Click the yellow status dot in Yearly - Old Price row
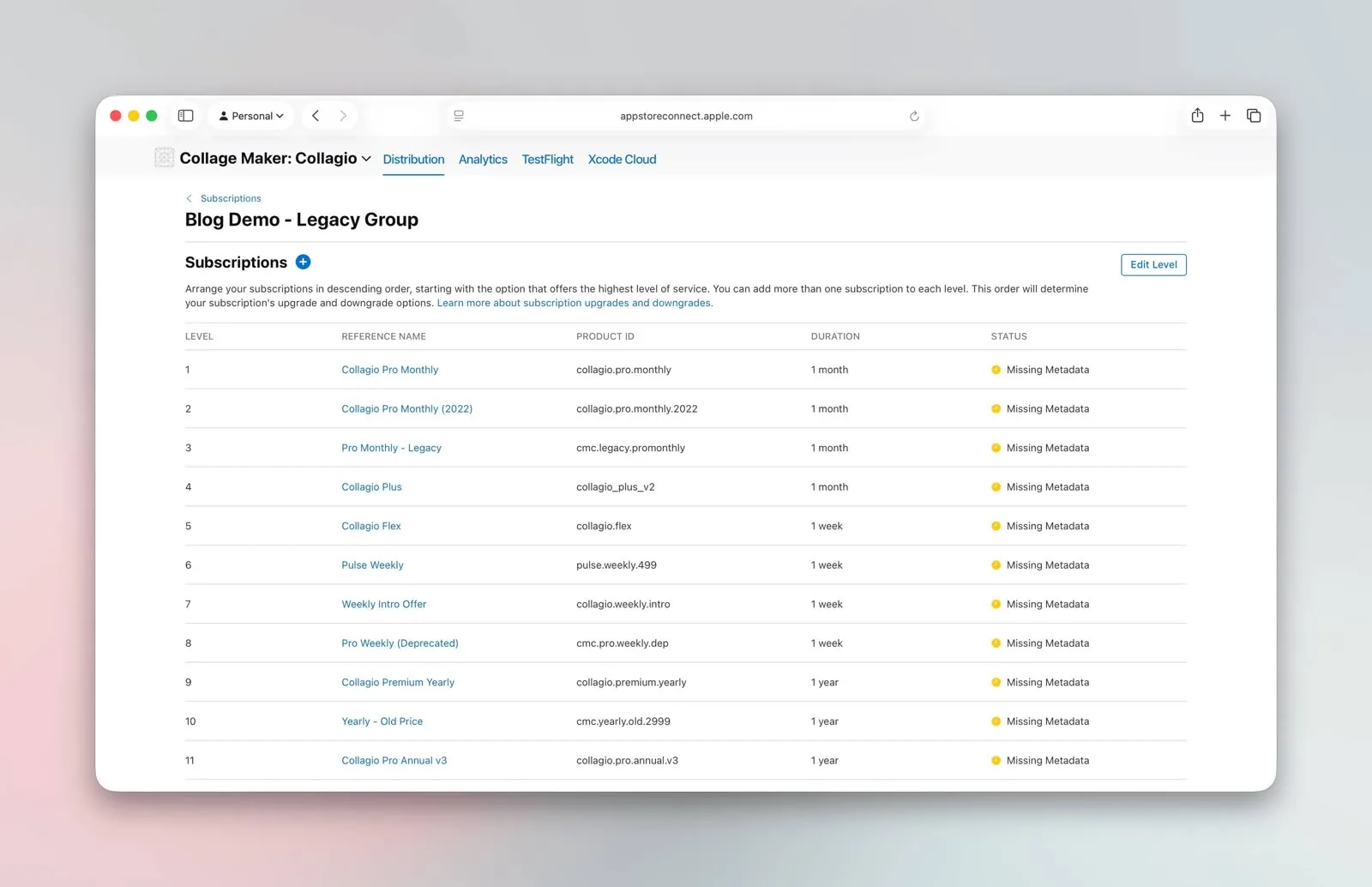This screenshot has height=887, width=1372. click(996, 721)
